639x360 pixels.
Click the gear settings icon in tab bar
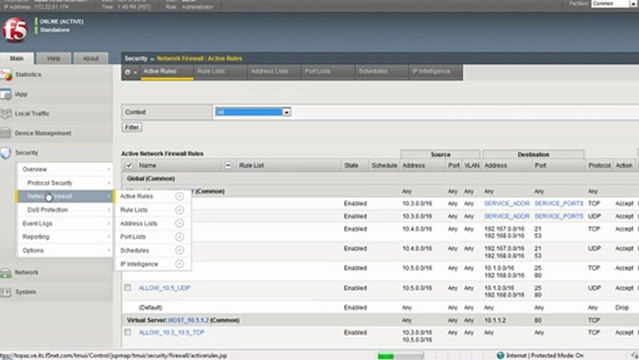click(128, 72)
